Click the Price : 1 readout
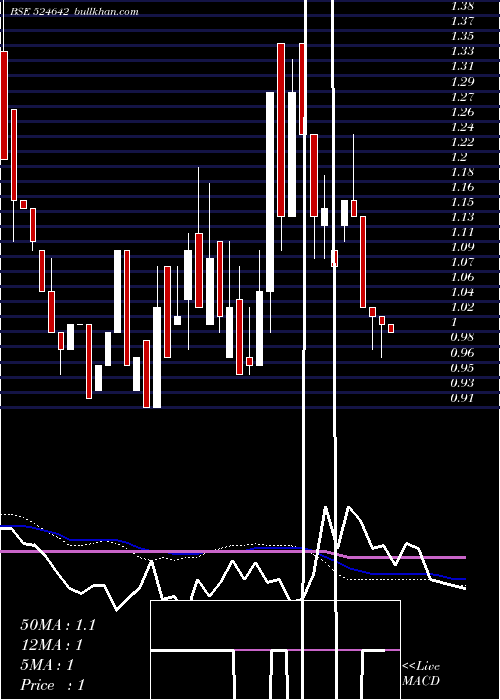 pos(52,685)
